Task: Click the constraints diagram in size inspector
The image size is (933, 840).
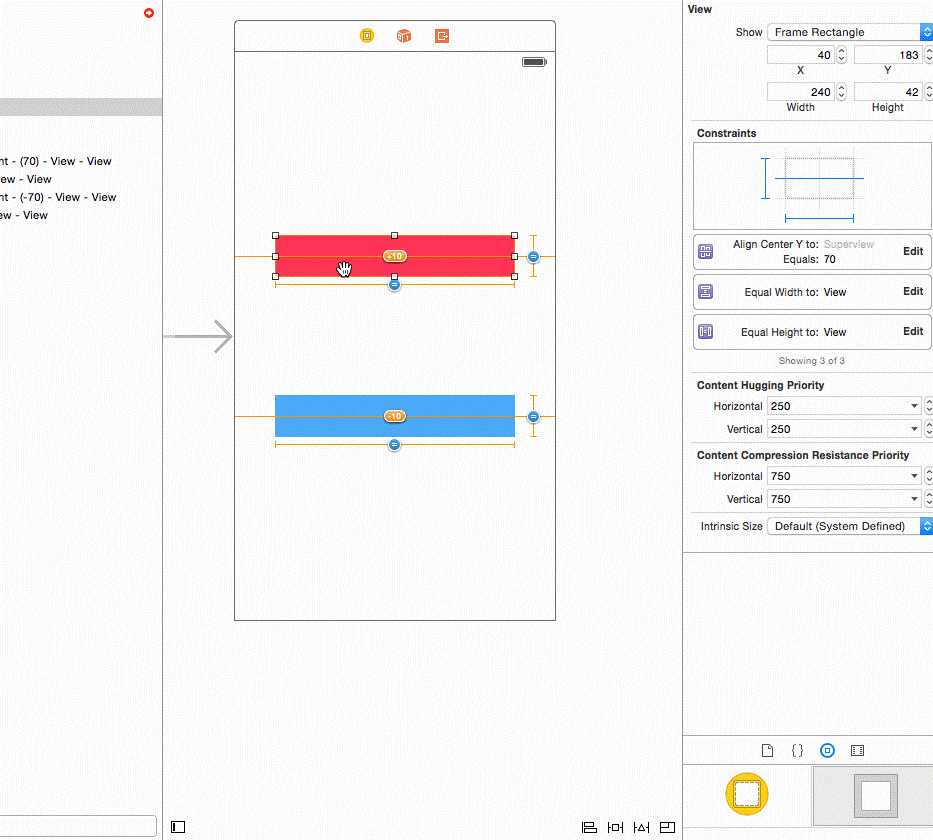Action: point(812,186)
